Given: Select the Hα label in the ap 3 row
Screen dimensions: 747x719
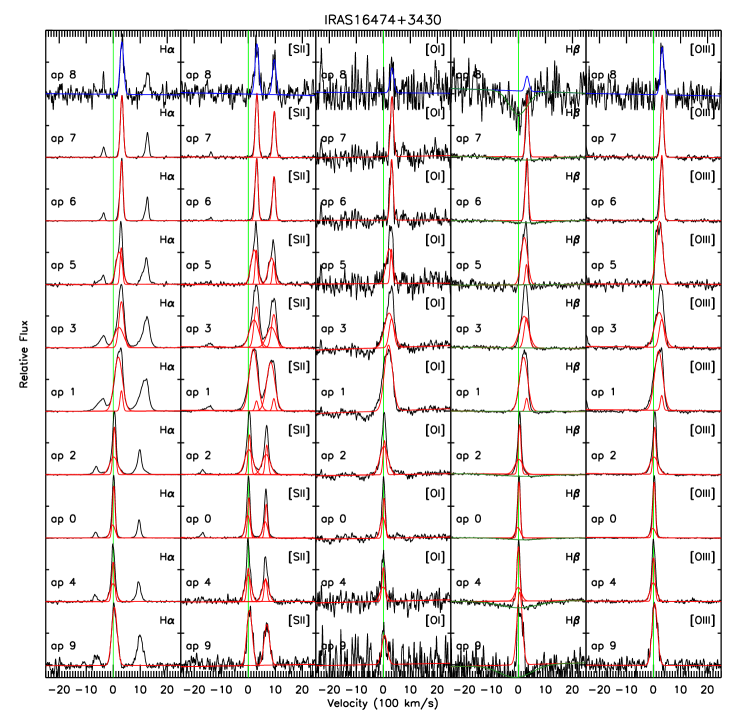Looking at the screenshot, I should pos(167,303).
